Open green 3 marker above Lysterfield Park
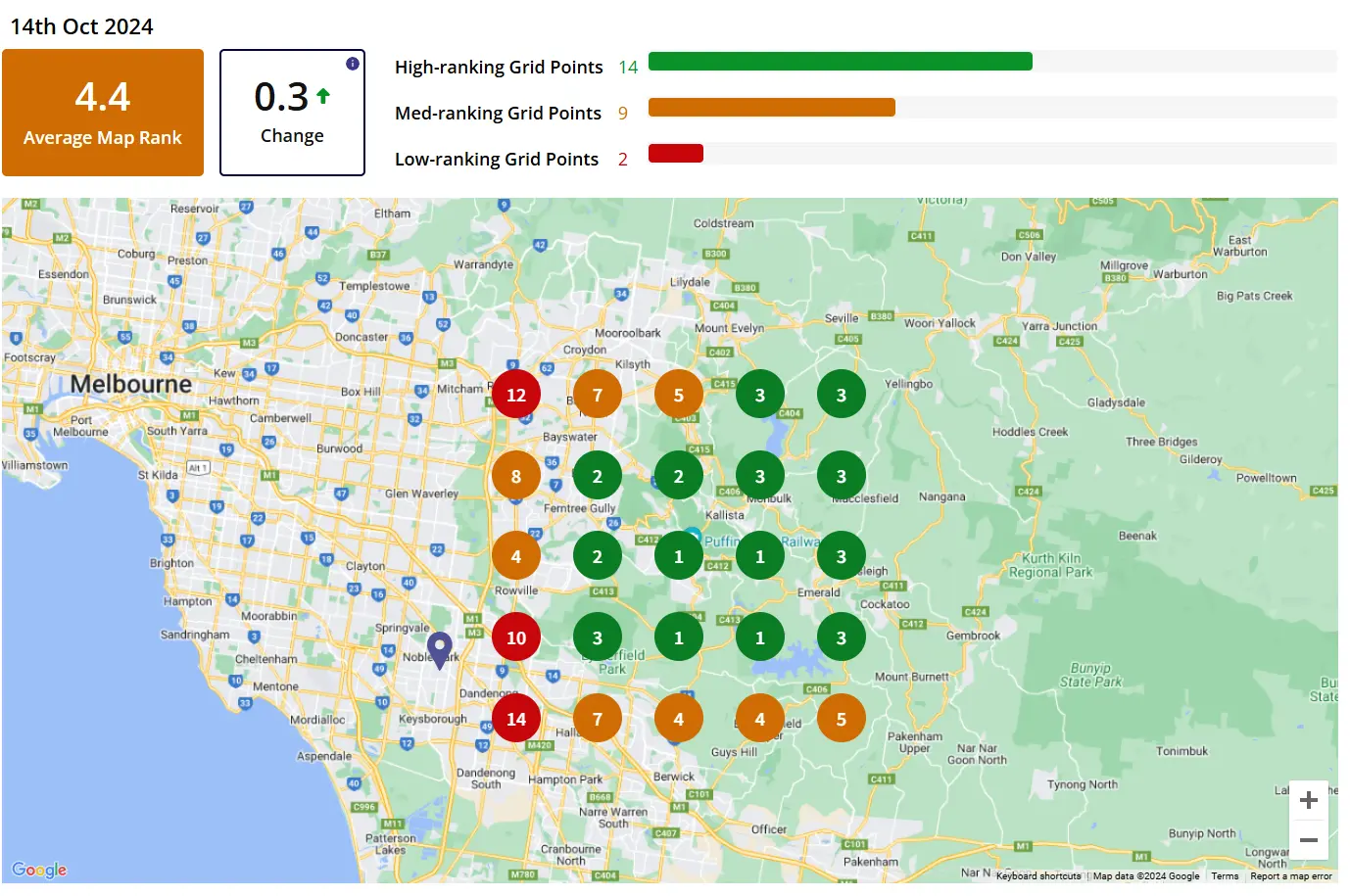 coord(598,637)
